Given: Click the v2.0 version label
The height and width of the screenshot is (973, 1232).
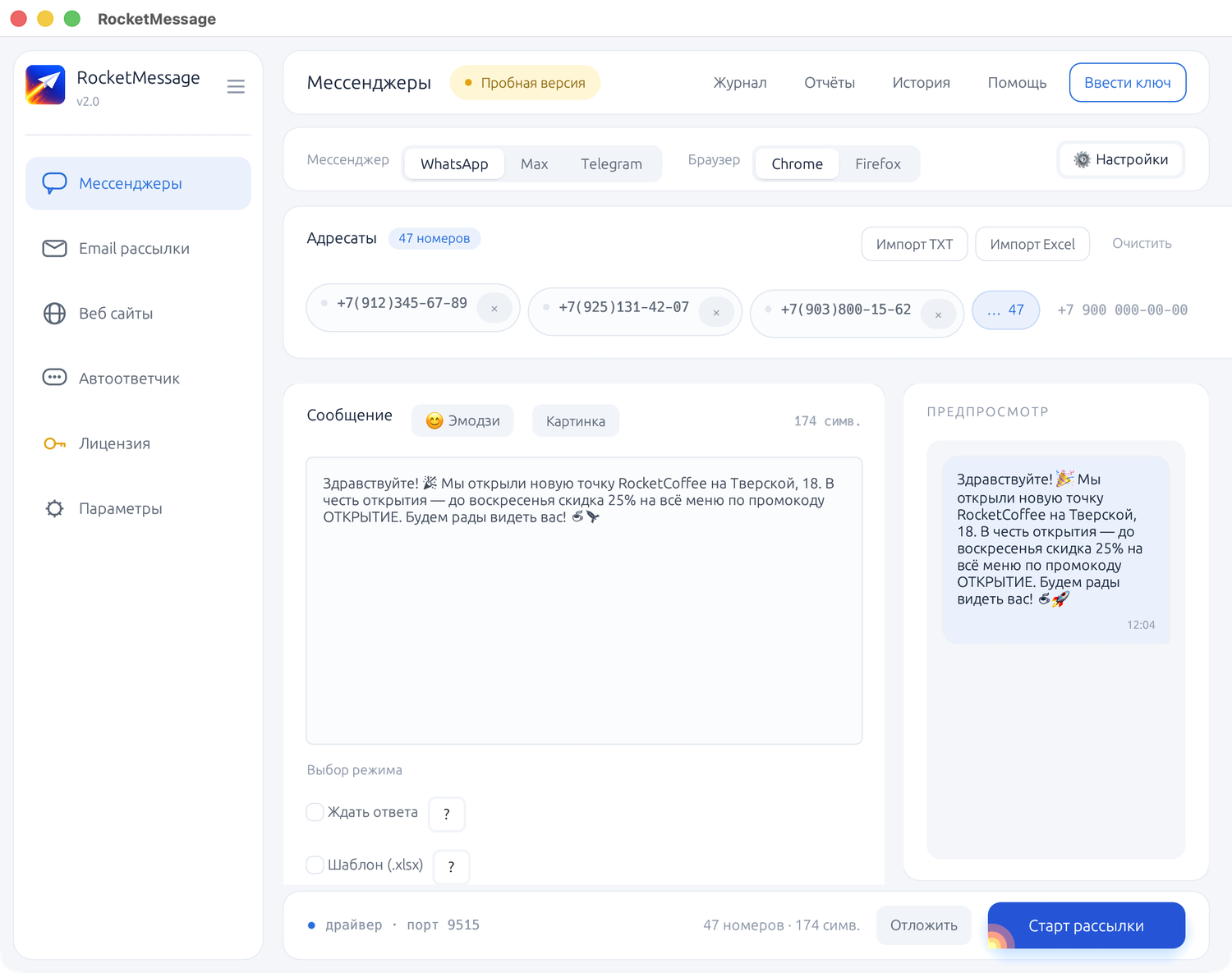Looking at the screenshot, I should [x=88, y=102].
